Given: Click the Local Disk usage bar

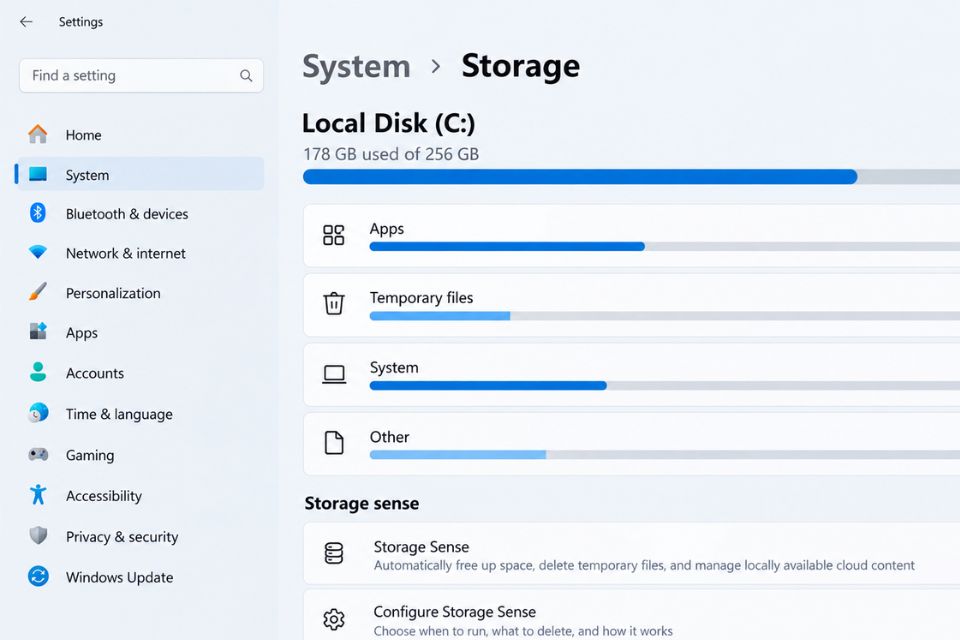Looking at the screenshot, I should coord(631,177).
